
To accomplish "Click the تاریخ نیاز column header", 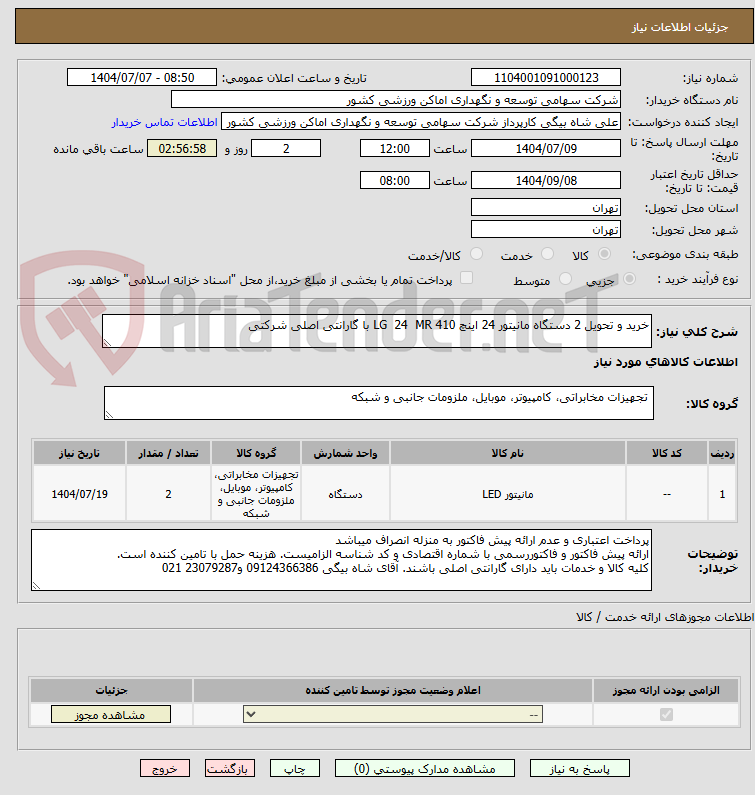I will click(x=80, y=453).
